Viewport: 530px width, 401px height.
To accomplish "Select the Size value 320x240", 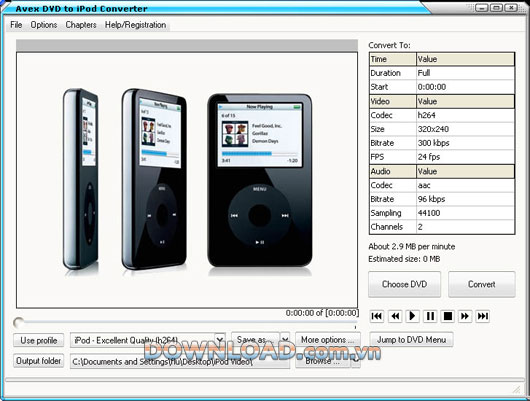I will coord(465,129).
